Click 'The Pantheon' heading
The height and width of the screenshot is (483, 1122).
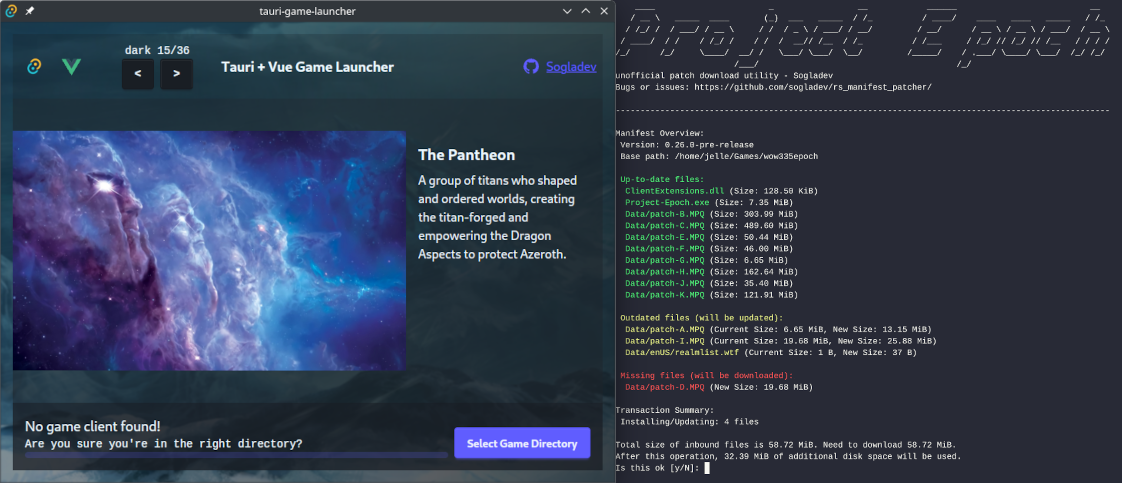467,155
